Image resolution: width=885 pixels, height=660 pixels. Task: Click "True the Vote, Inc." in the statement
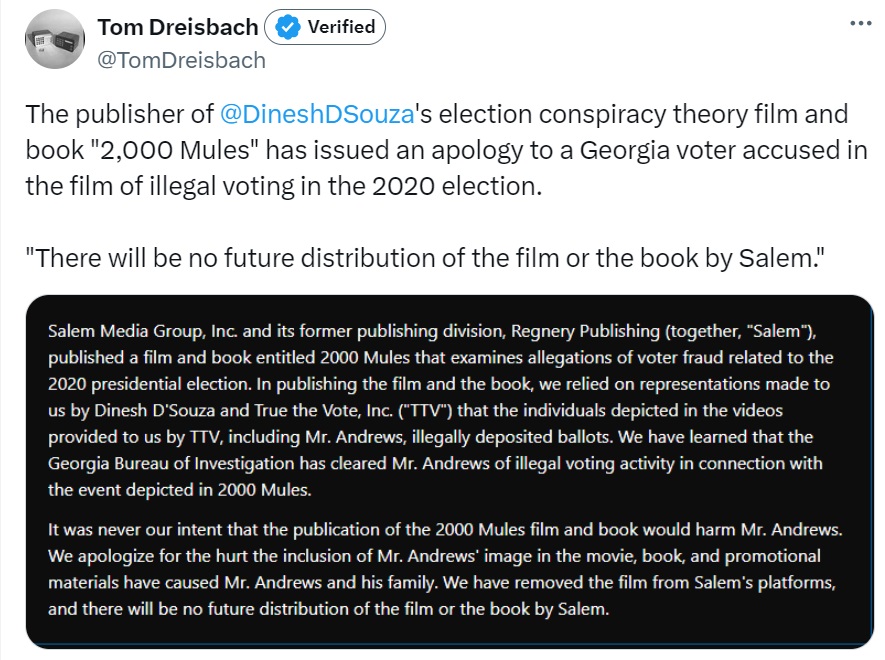click(323, 410)
